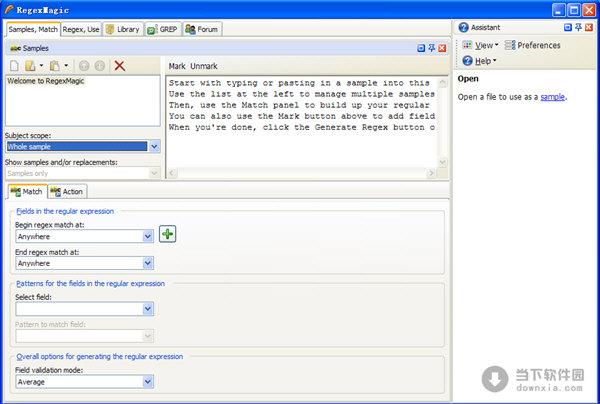Expand End regex match at dropdown
600x404 pixels.
point(148,263)
